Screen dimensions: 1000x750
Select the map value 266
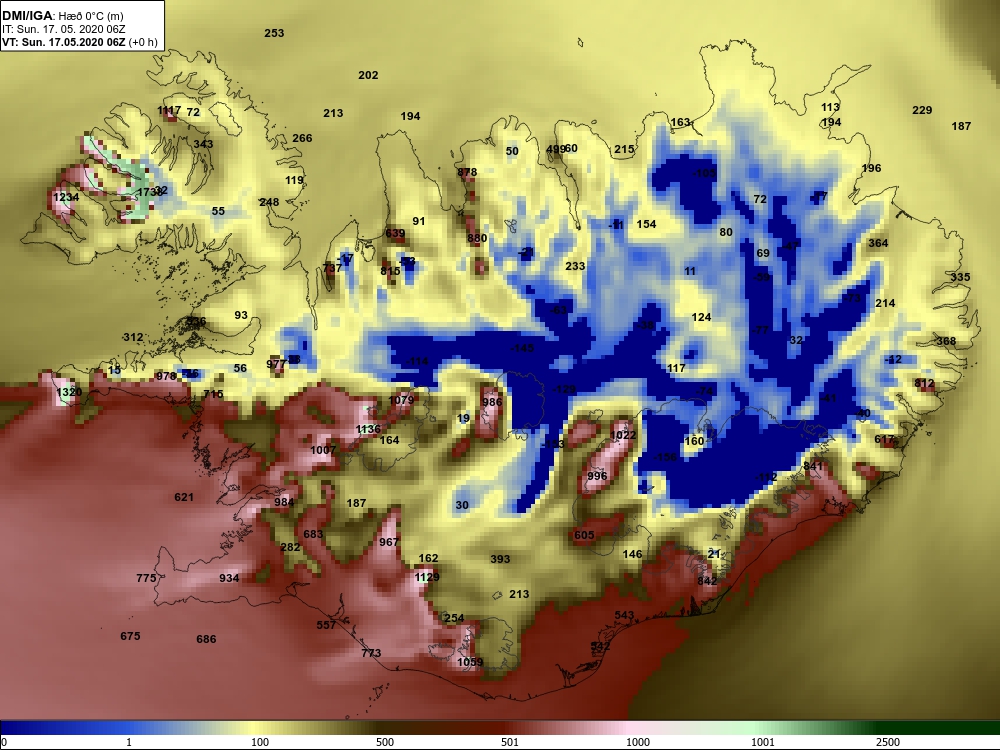point(302,138)
